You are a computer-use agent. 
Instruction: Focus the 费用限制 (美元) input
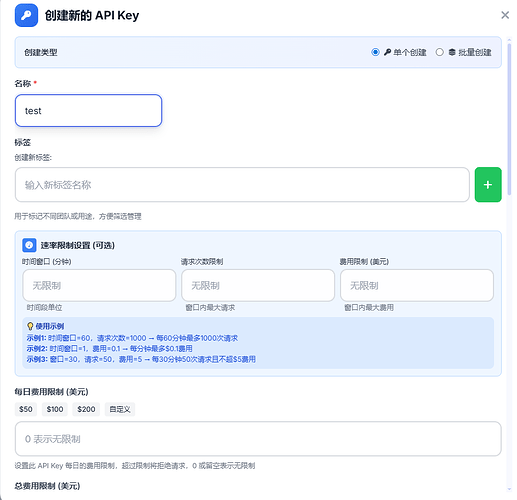click(417, 286)
